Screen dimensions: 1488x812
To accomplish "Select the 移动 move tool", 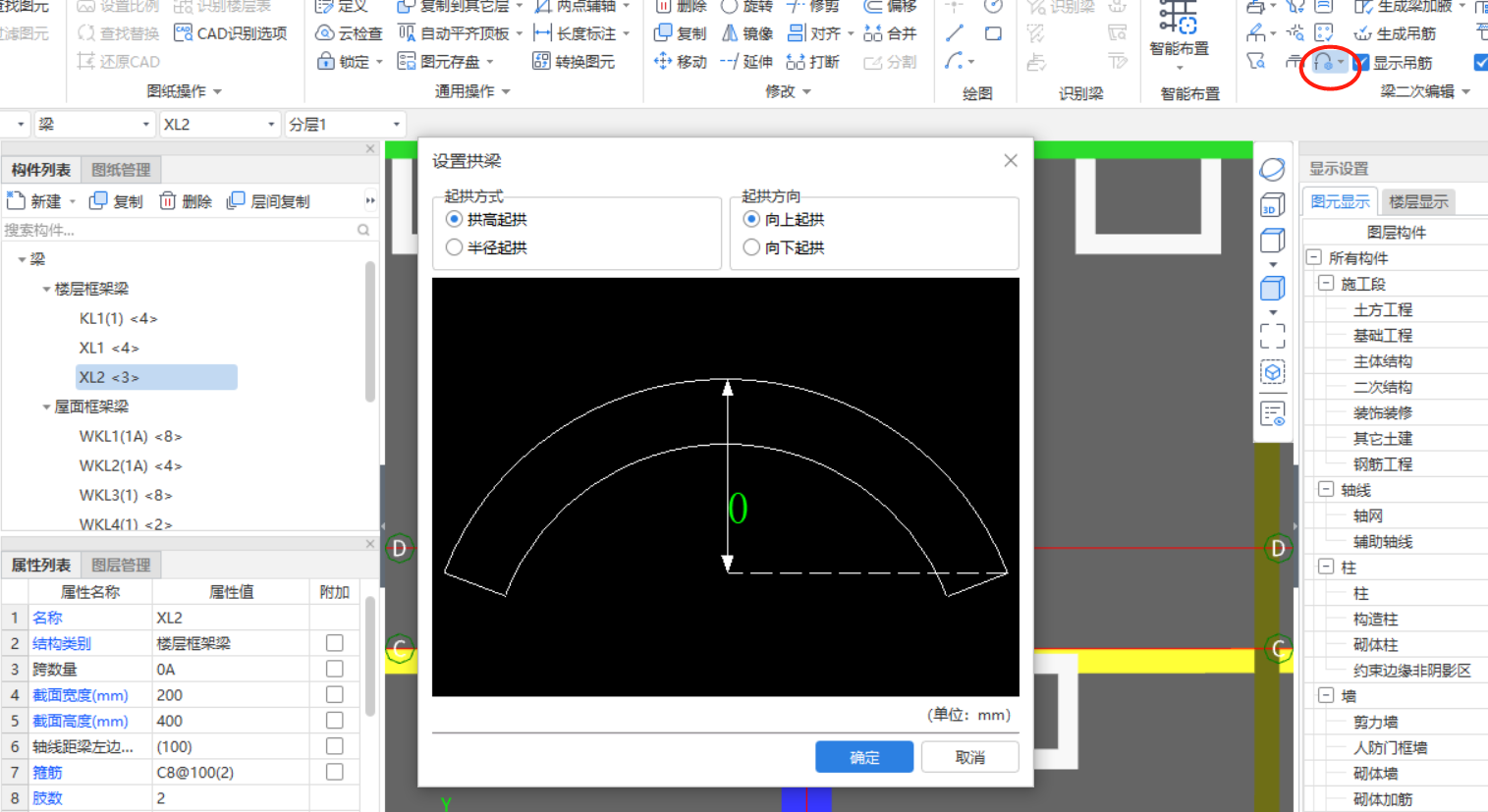I will tap(680, 61).
